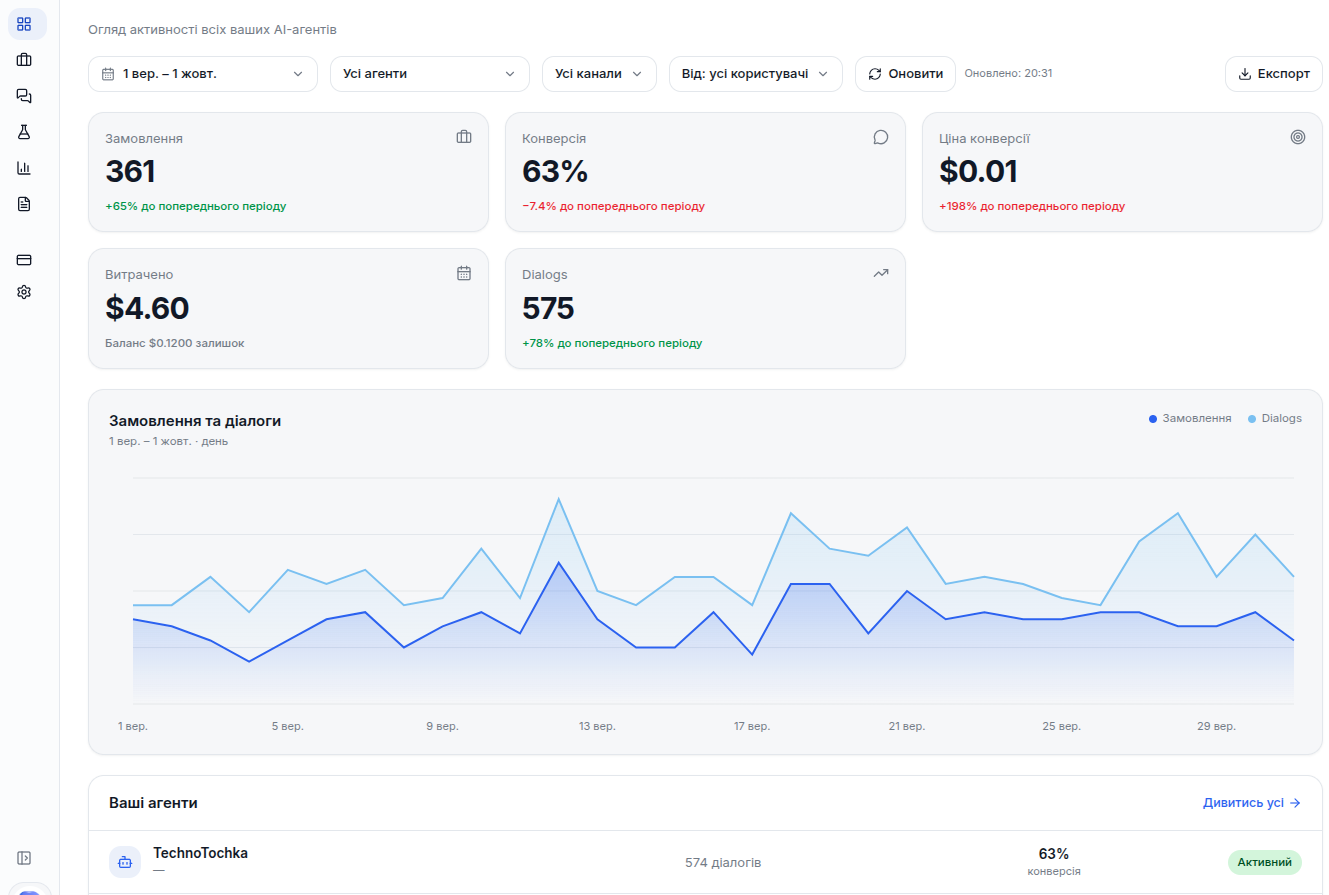The image size is (1329, 895).
Task: Click the 63% value on Конверсія card
Action: point(555,172)
